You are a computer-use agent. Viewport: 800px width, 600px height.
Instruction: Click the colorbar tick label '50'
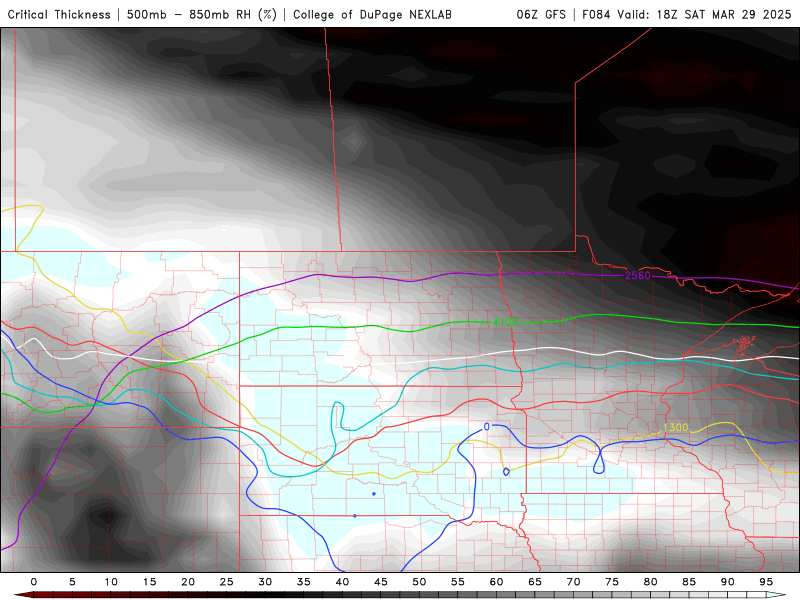[x=419, y=582]
